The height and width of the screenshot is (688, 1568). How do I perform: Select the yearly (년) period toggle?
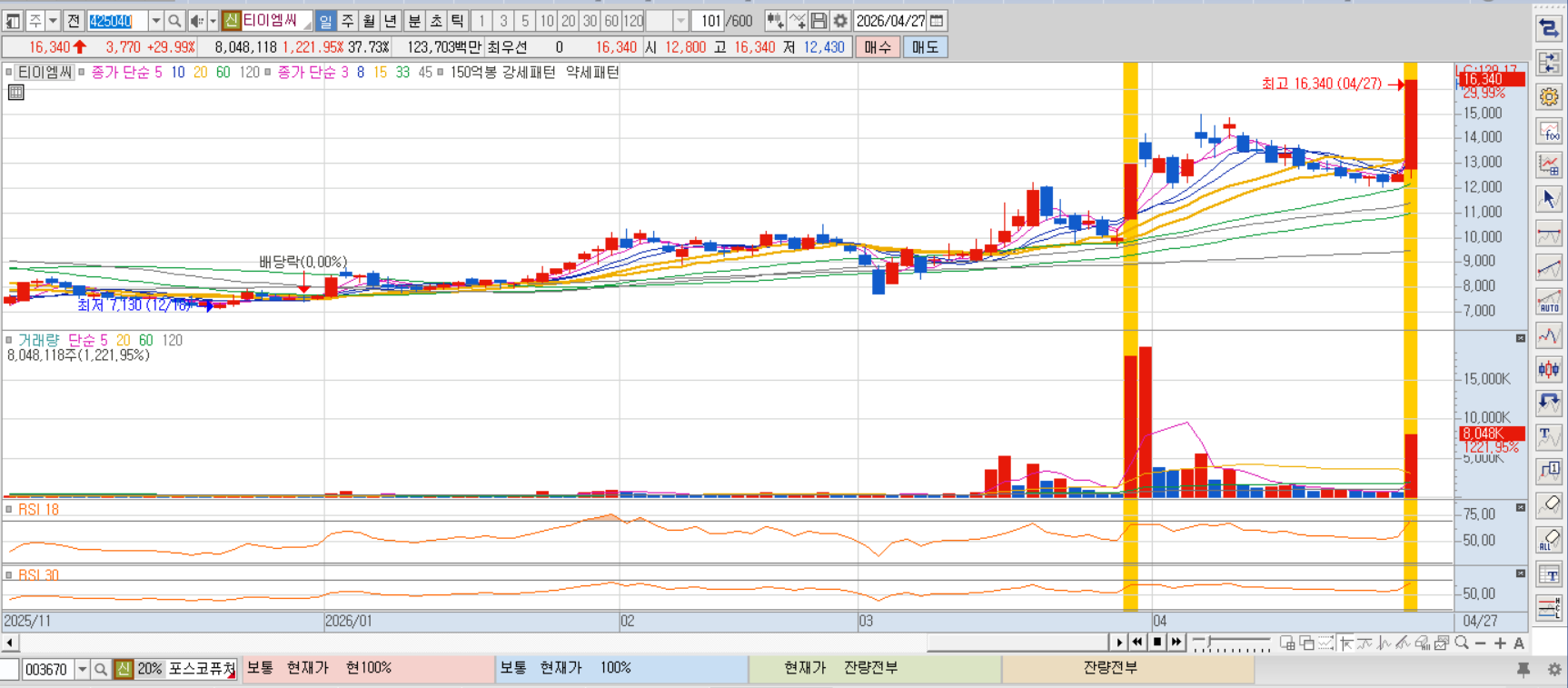(391, 20)
